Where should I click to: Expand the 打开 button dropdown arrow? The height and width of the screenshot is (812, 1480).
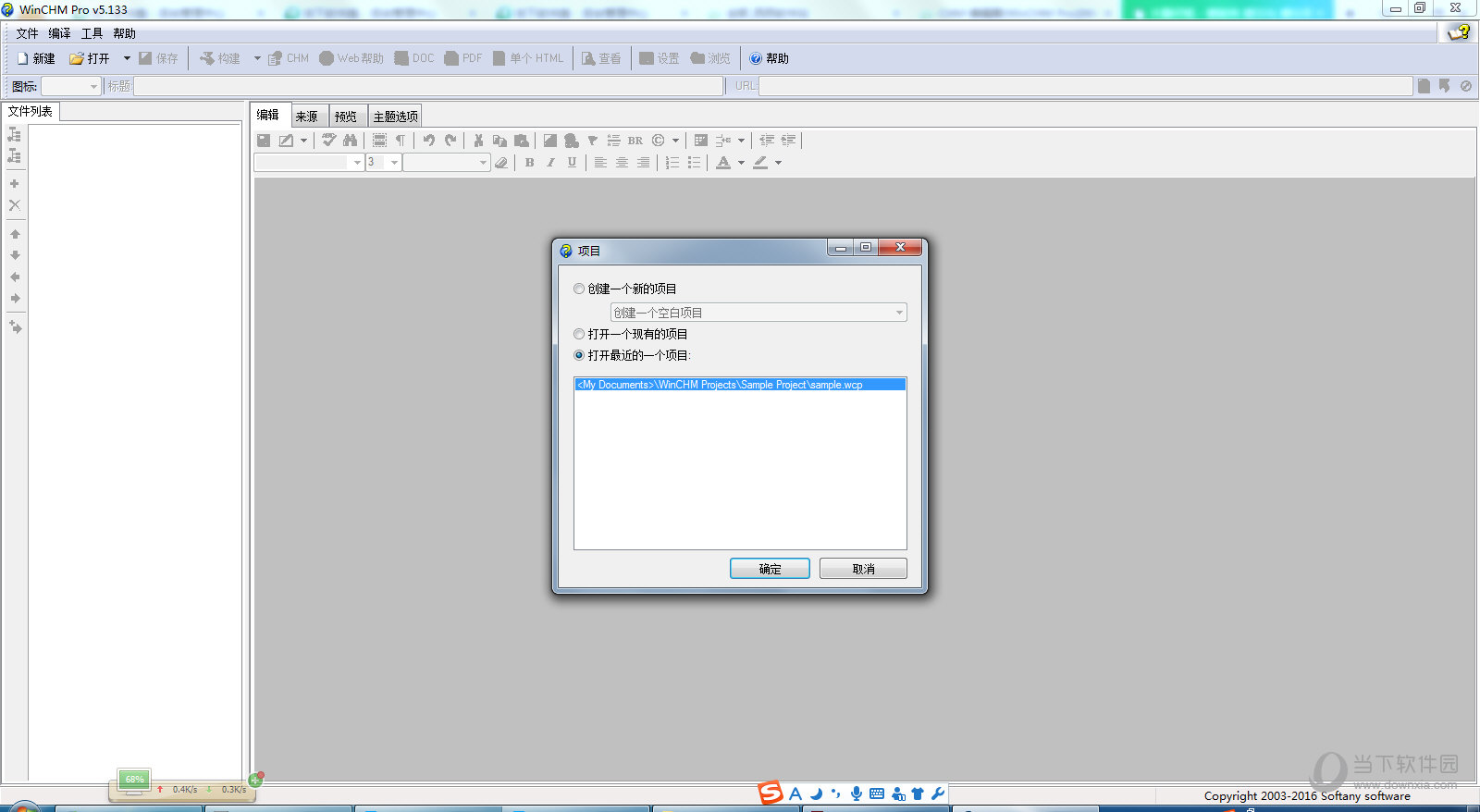pos(127,58)
